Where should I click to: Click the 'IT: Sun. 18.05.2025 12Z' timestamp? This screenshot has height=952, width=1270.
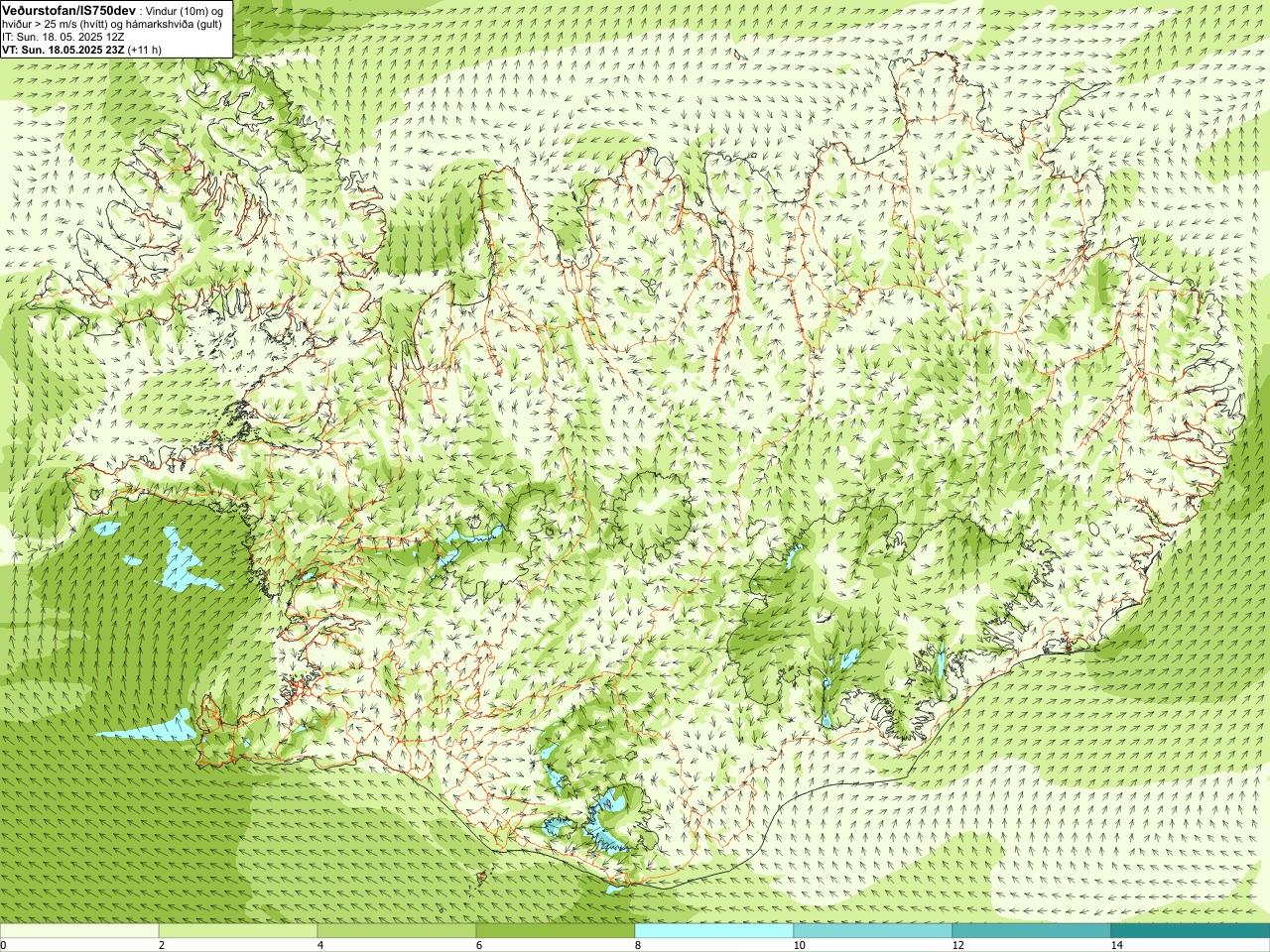pyautogui.click(x=63, y=37)
